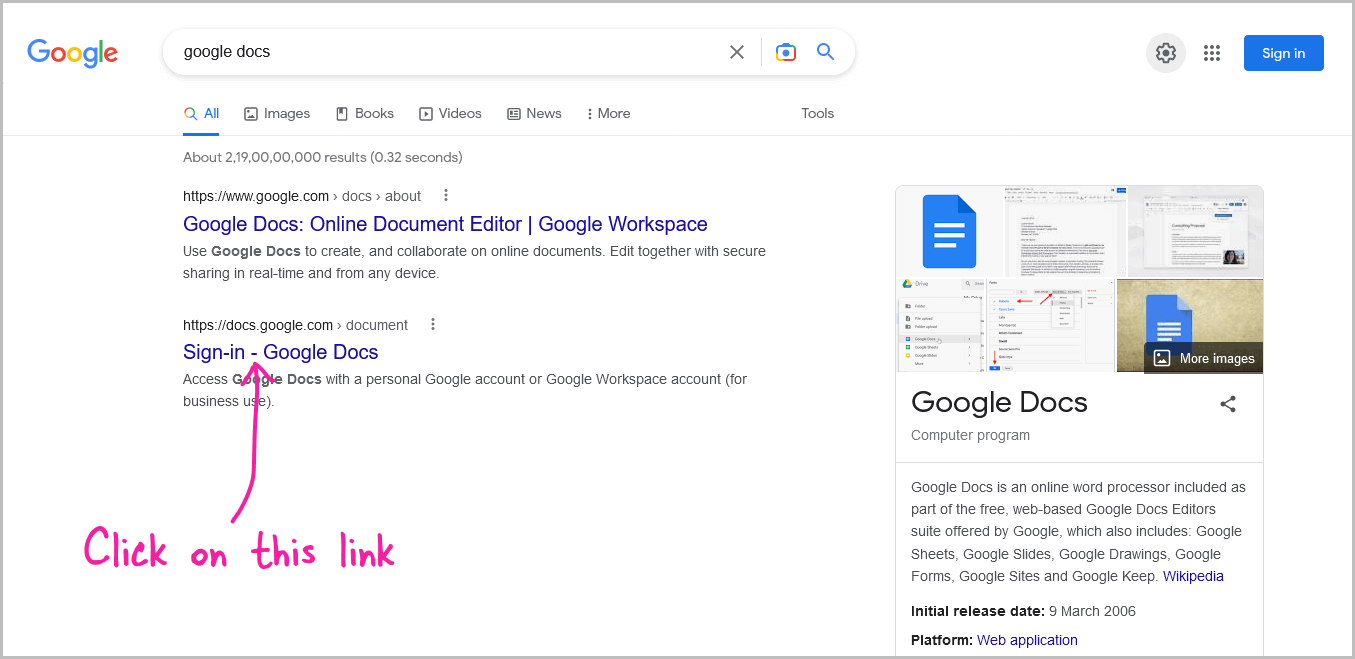
Task: Open the Settings gear icon
Action: [x=1166, y=53]
